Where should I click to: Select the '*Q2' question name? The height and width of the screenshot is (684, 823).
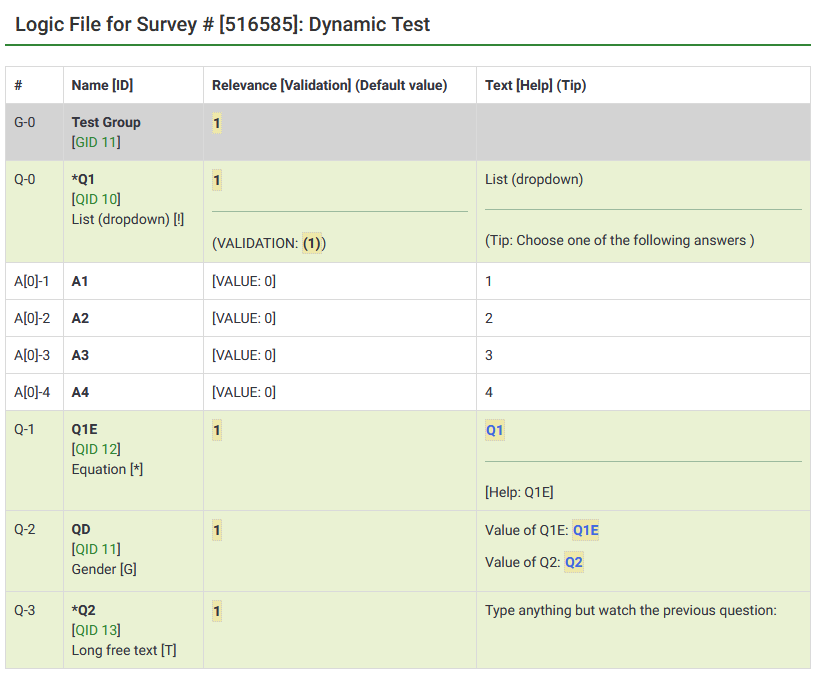83,611
